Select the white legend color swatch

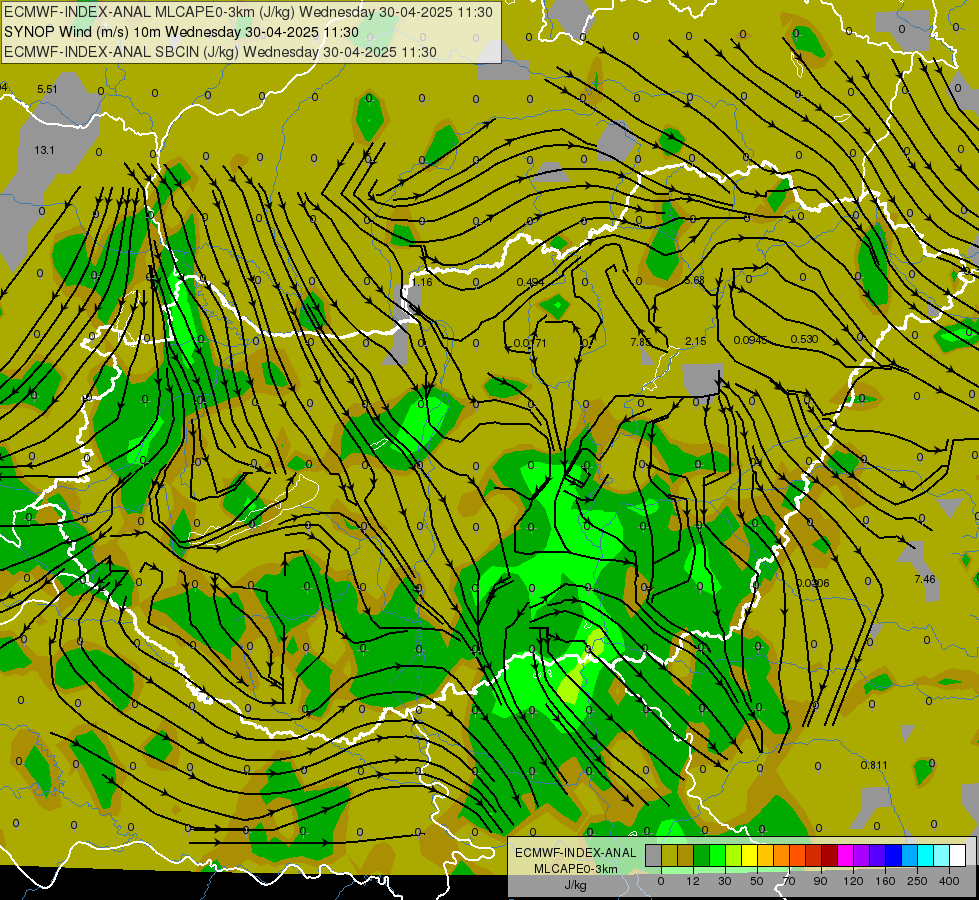pyautogui.click(x=957, y=856)
